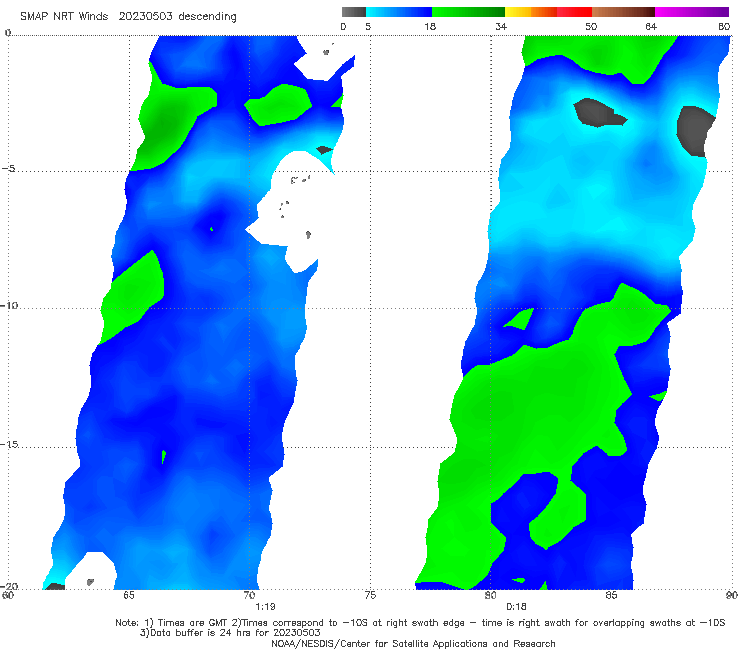The image size is (740, 650).
Task: Click the longitude axis label '60'
Action: click(8, 595)
